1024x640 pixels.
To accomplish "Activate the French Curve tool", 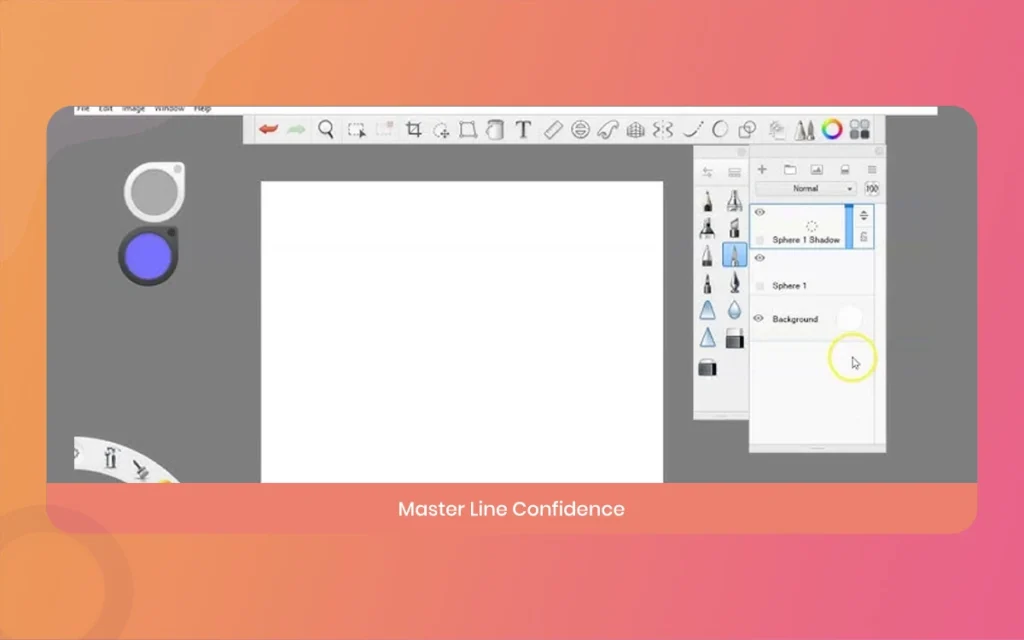I will [607, 129].
